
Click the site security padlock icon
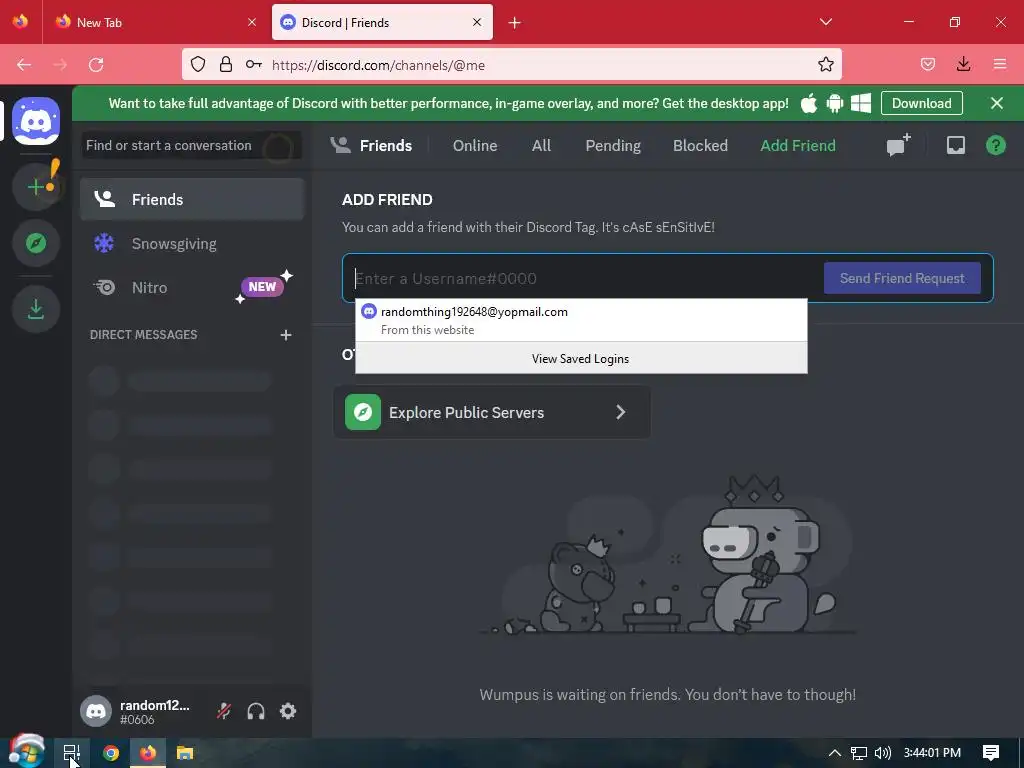point(226,64)
